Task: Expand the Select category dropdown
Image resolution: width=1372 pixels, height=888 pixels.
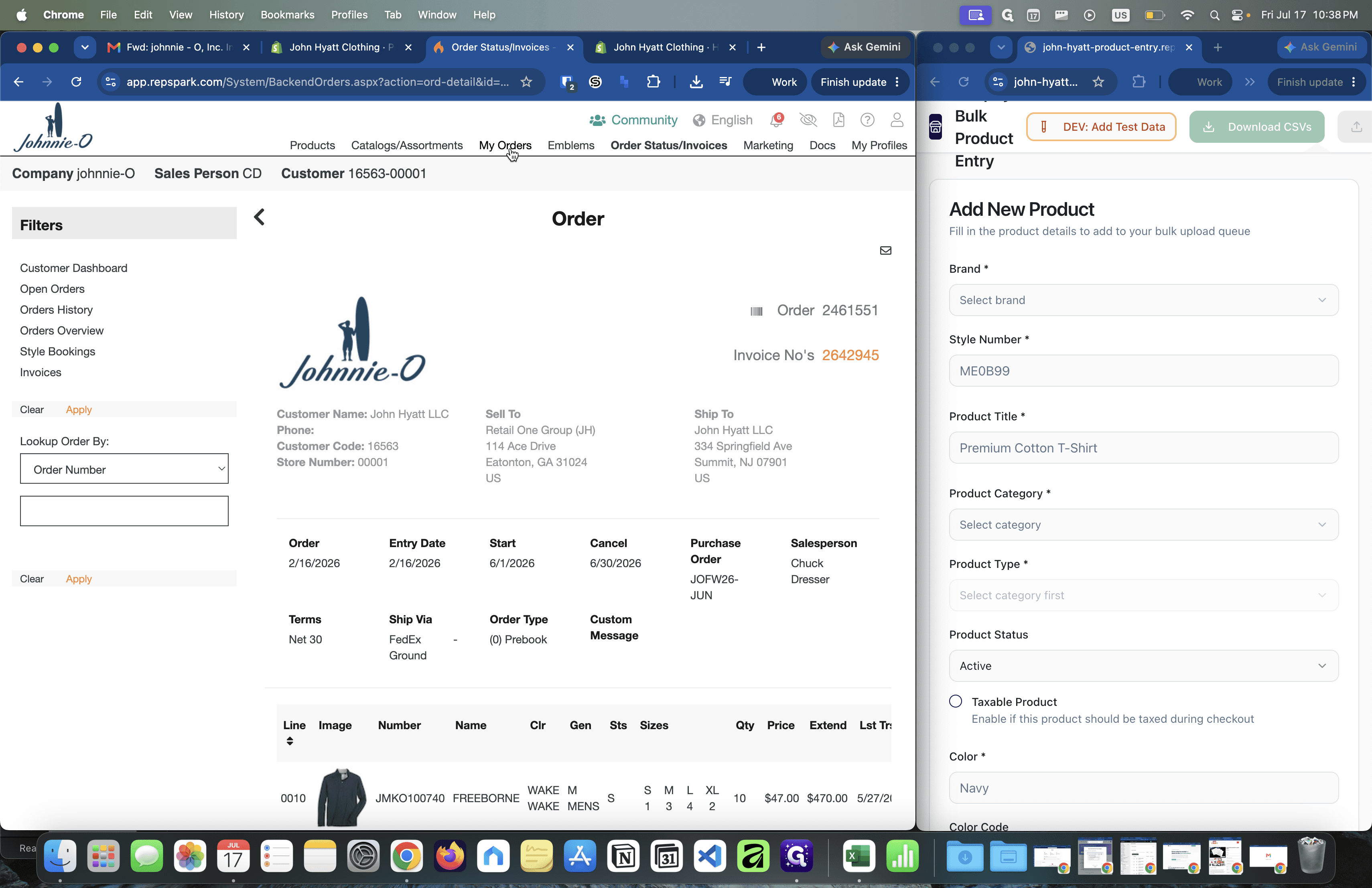Action: click(x=1143, y=524)
